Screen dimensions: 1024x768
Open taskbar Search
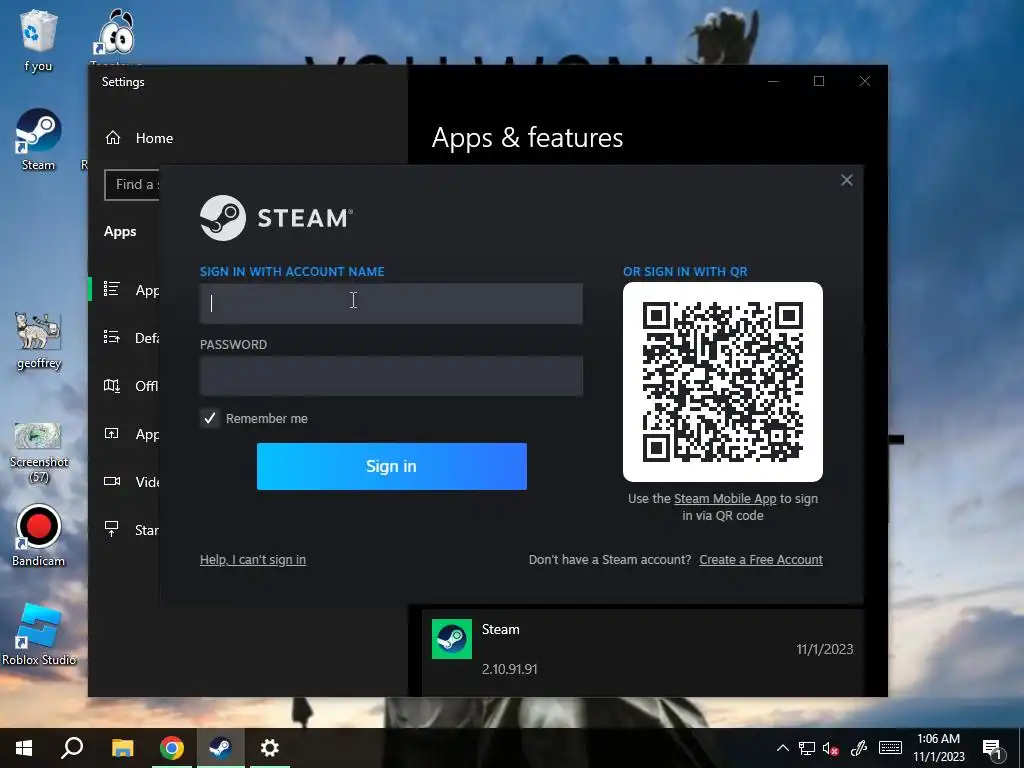(72, 748)
